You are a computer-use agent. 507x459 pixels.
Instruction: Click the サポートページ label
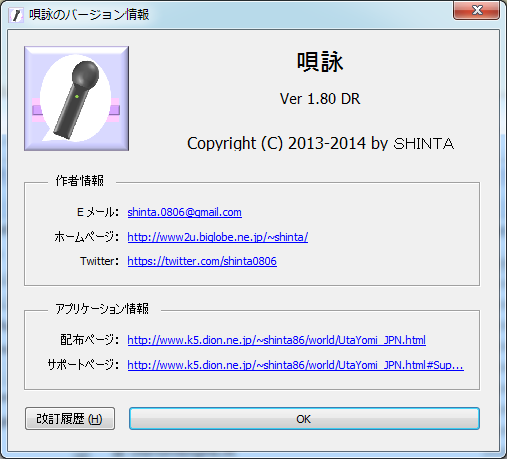[x=83, y=365]
